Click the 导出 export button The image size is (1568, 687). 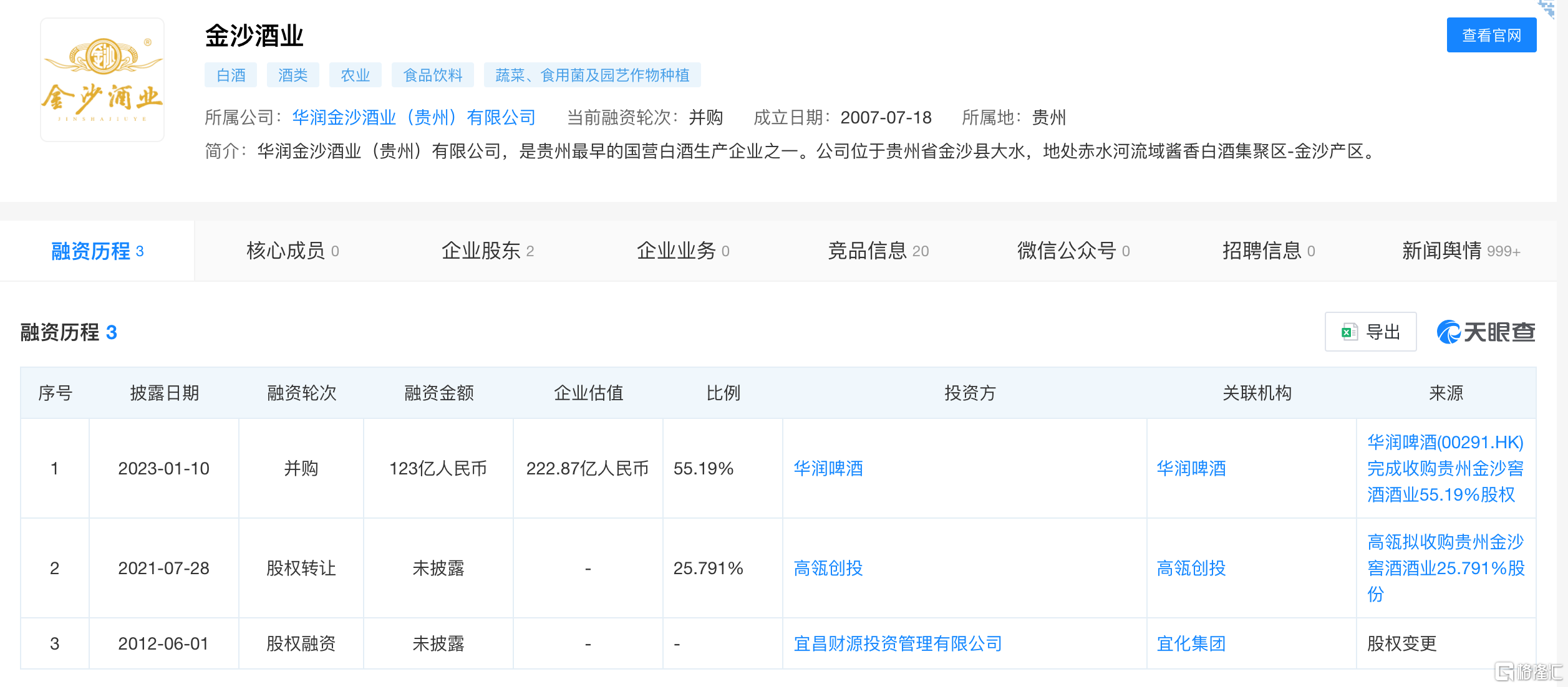(x=1370, y=332)
